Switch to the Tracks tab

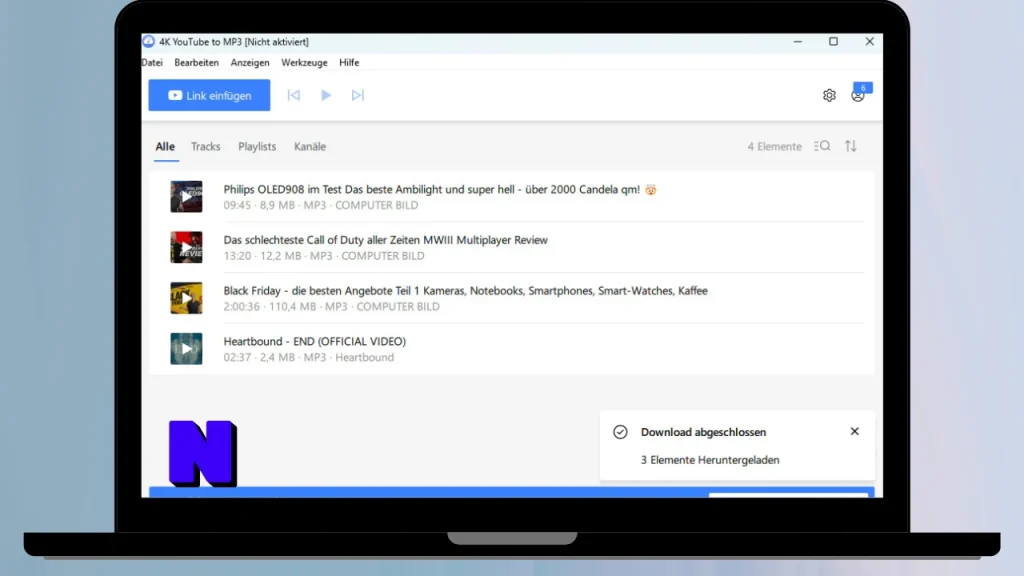(206, 146)
